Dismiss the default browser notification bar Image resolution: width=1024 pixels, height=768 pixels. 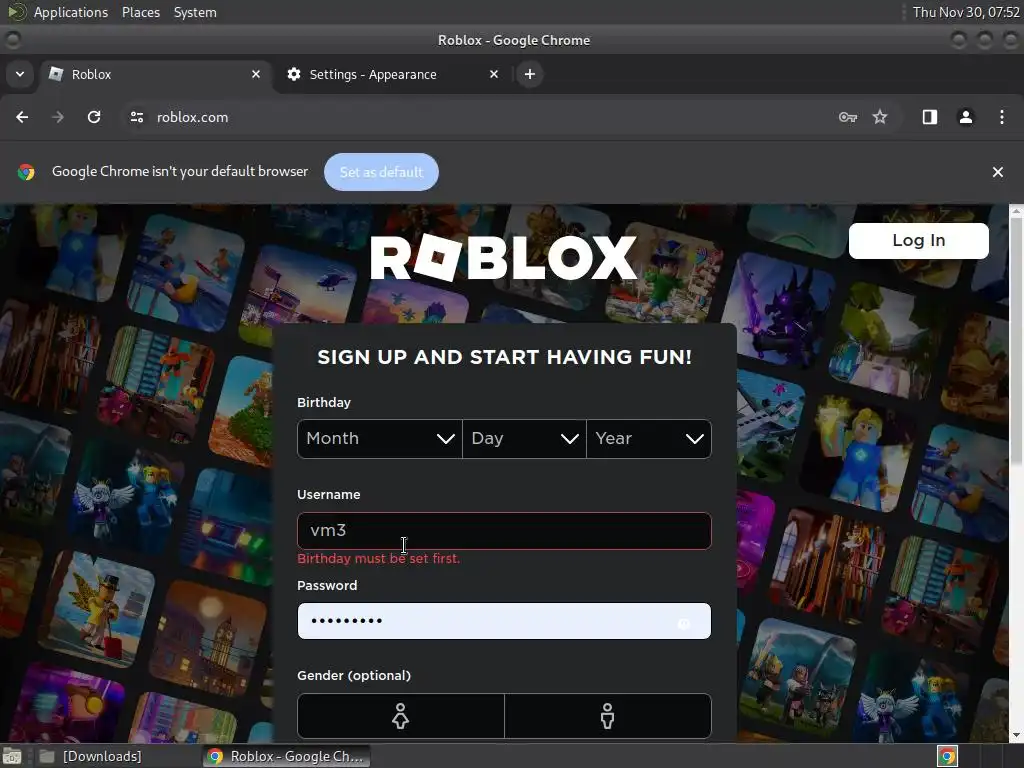pos(997,172)
